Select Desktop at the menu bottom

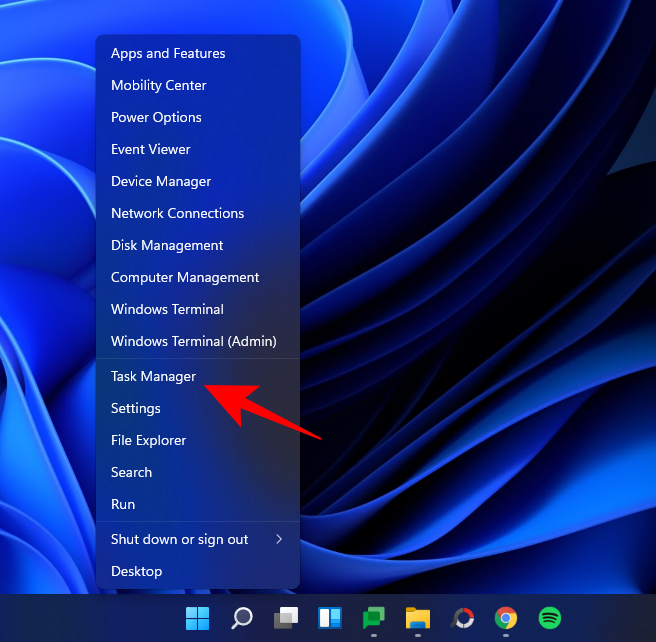[136, 571]
